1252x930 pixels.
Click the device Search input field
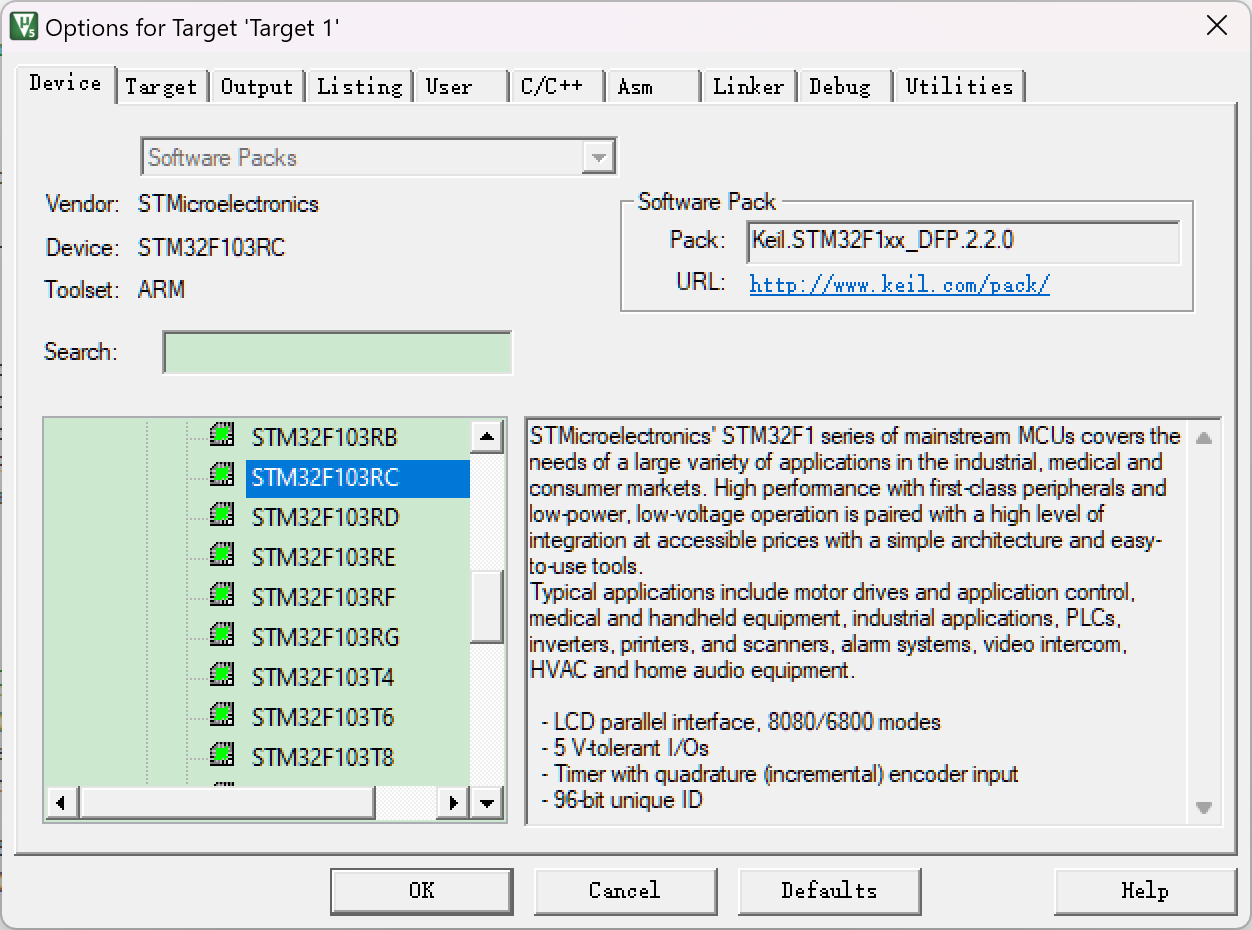pos(337,353)
